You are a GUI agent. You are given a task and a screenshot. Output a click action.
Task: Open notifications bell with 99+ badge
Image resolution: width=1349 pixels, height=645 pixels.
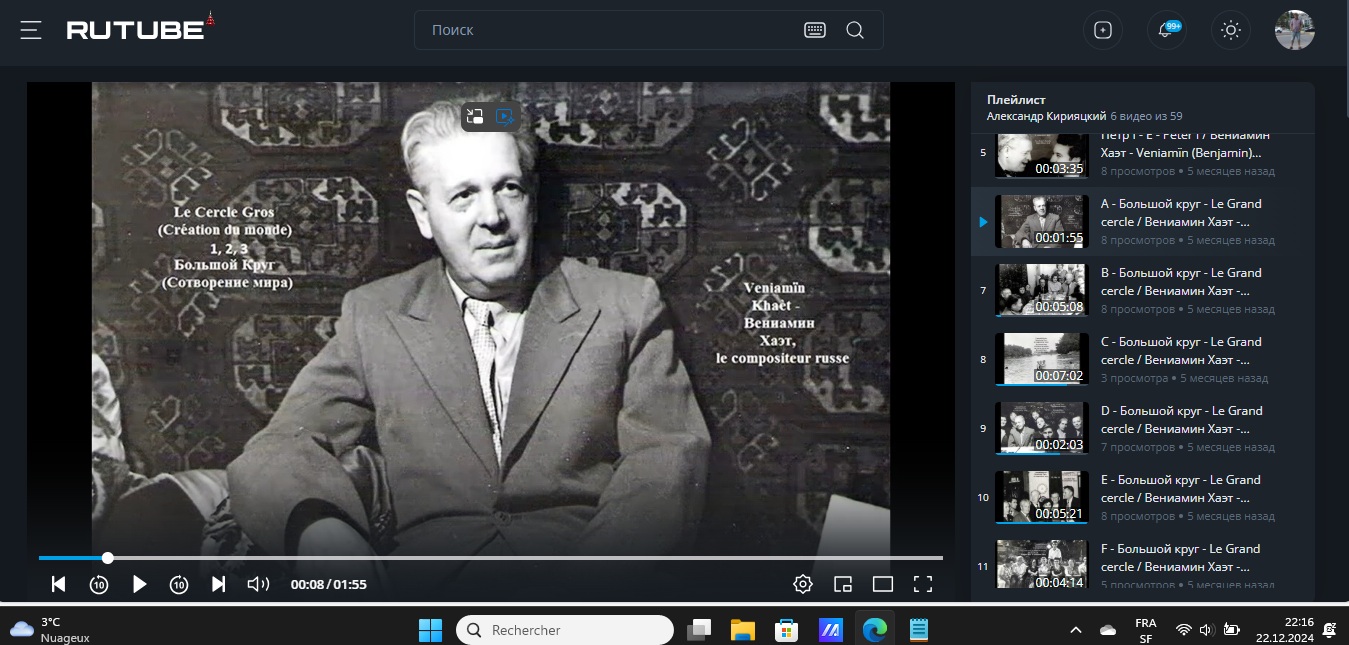click(1166, 30)
